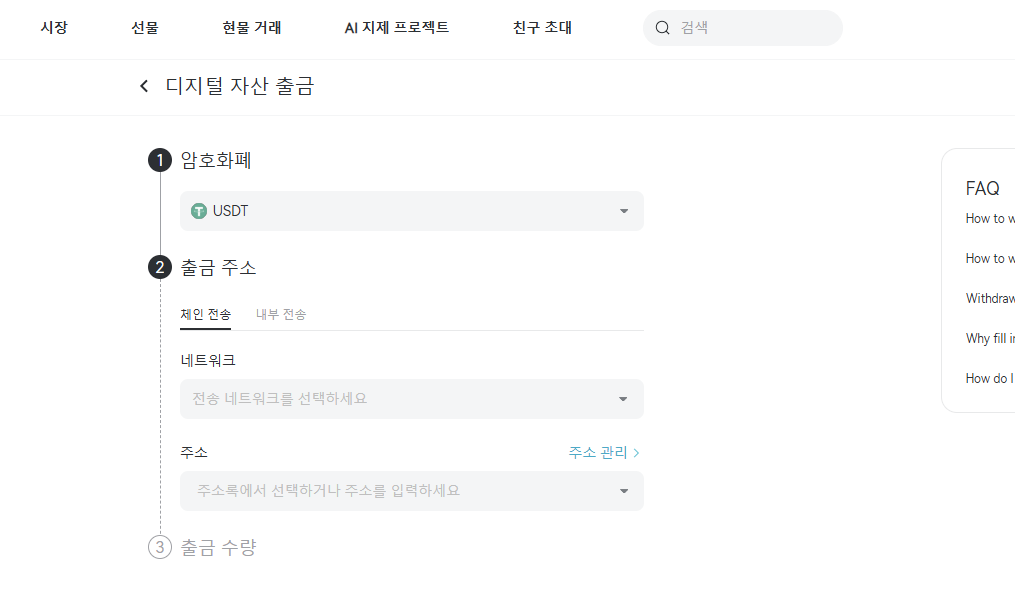Open the 시장 menu item
This screenshot has width=1015, height=593.
[54, 28]
